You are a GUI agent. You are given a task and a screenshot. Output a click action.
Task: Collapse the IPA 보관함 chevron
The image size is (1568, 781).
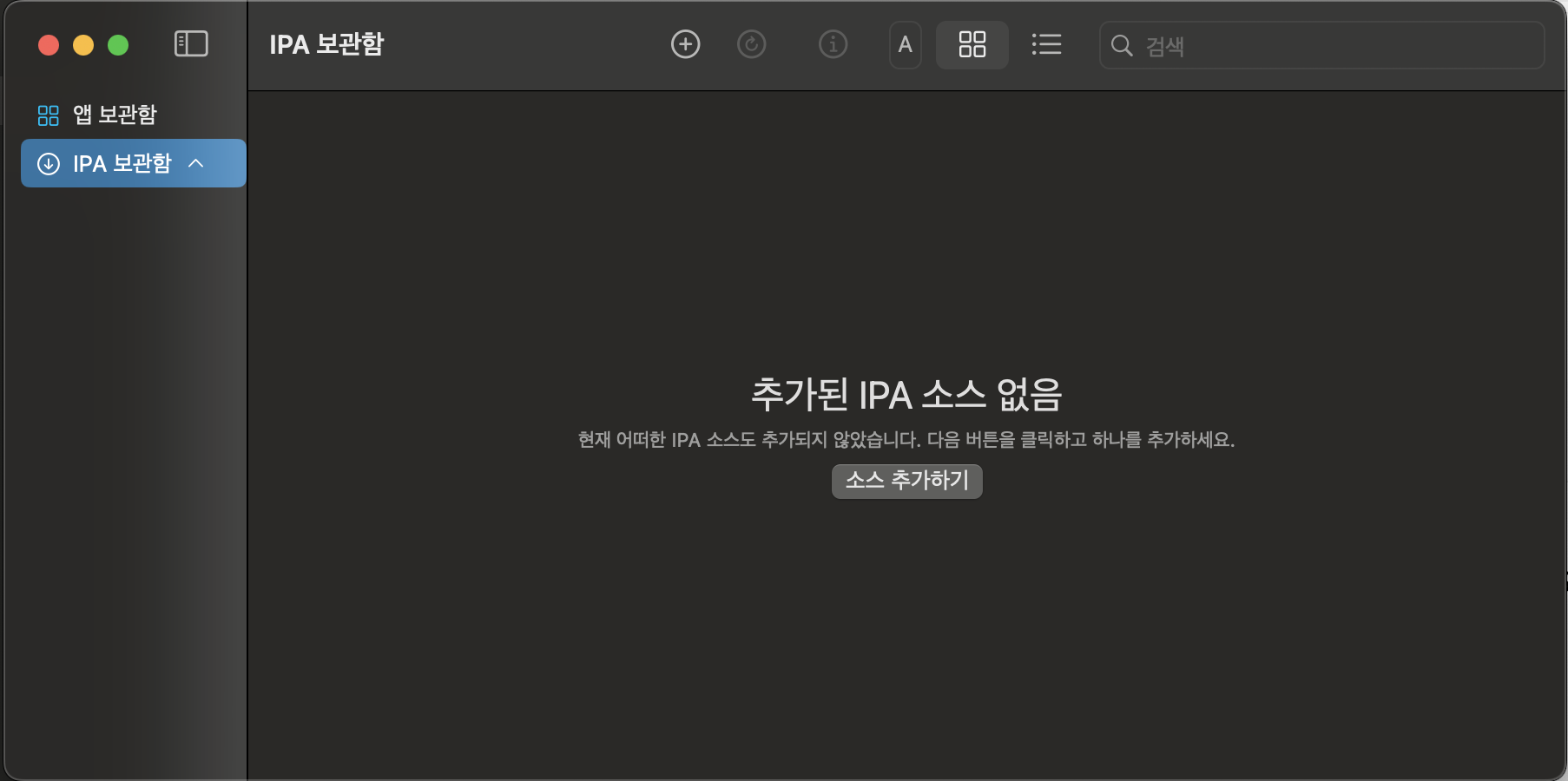pyautogui.click(x=196, y=163)
